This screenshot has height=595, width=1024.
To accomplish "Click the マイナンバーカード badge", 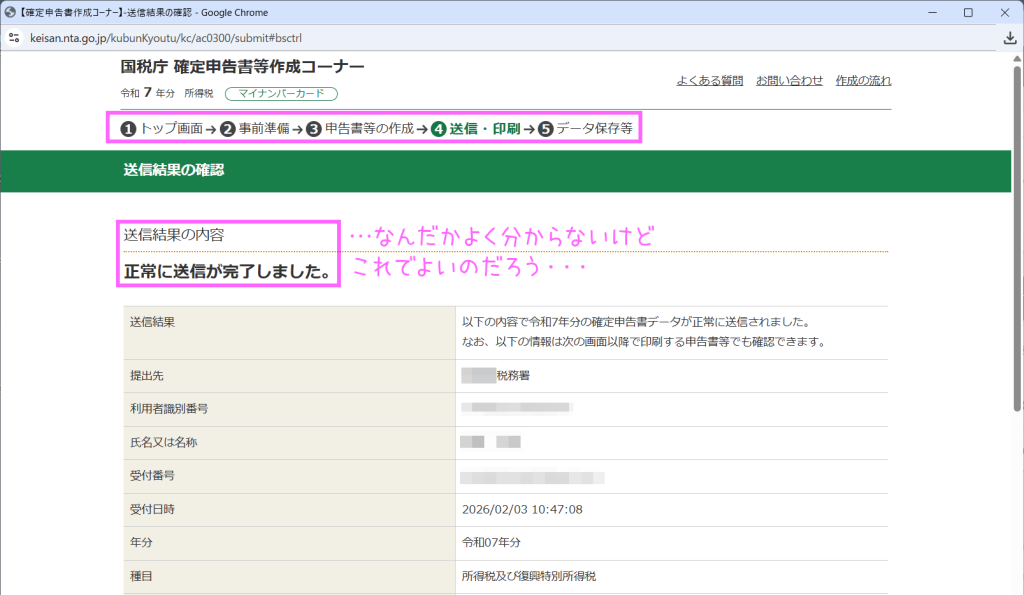I will pos(281,94).
